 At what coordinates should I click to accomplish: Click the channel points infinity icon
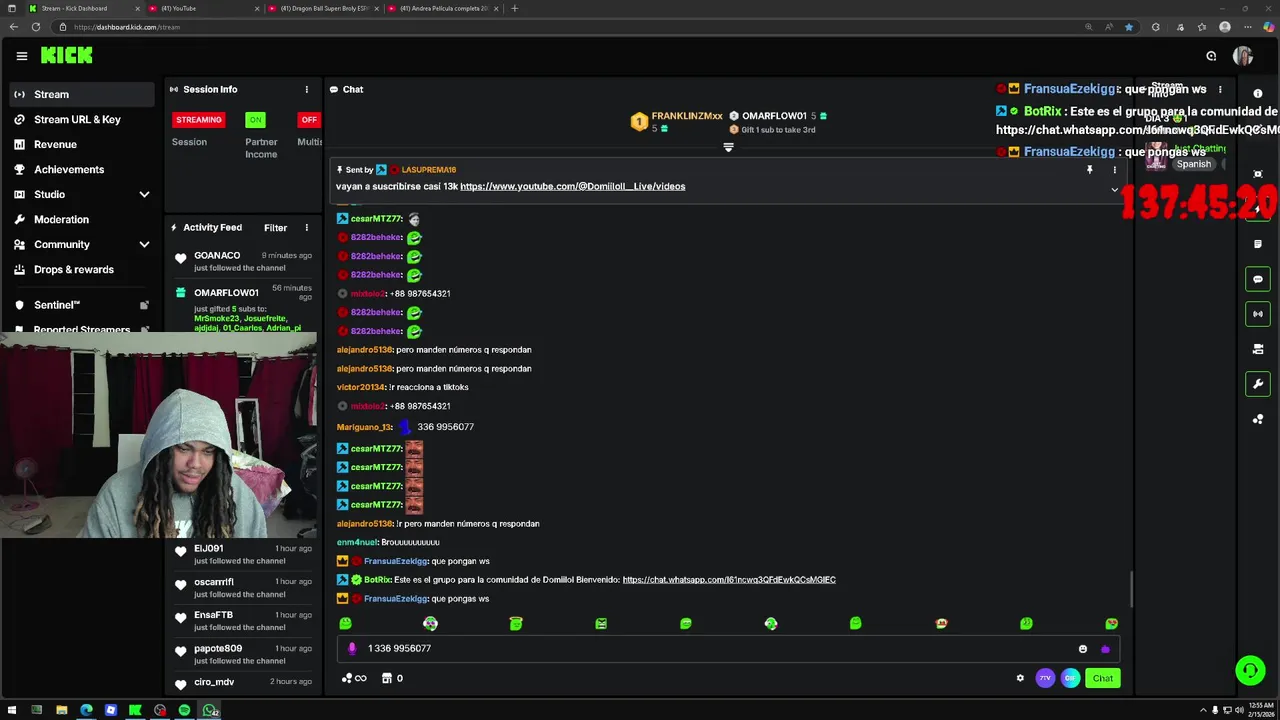coord(355,678)
